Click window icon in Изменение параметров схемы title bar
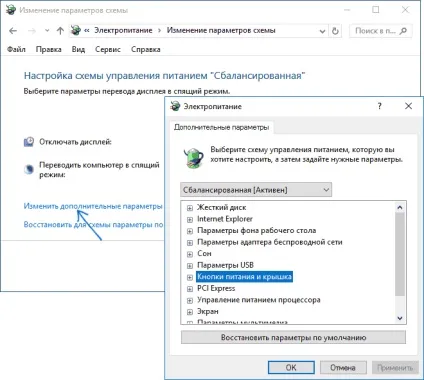Viewport: 424px width, 380px height. (x=11, y=10)
